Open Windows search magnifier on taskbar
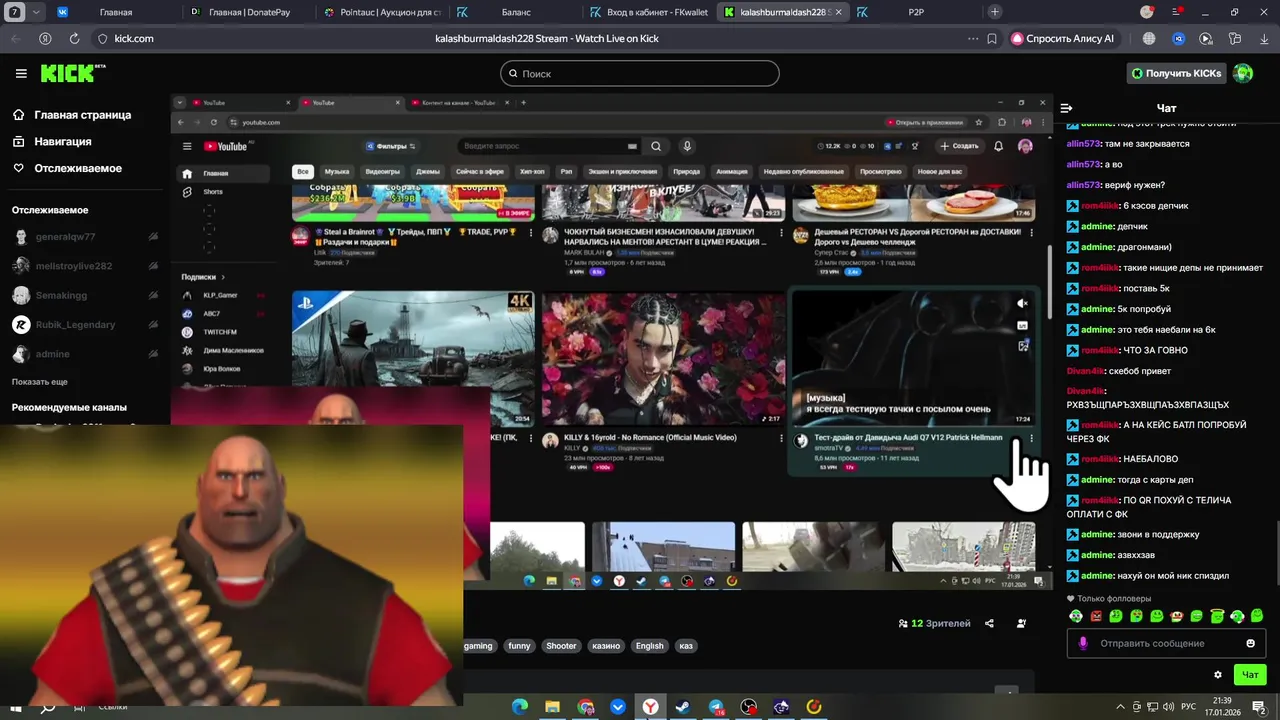The height and width of the screenshot is (720, 1280). pos(47,708)
